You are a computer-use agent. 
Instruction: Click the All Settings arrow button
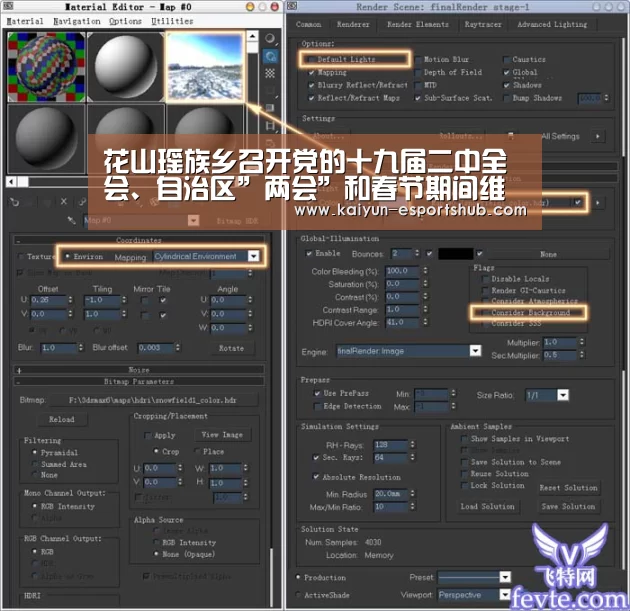pos(598,136)
